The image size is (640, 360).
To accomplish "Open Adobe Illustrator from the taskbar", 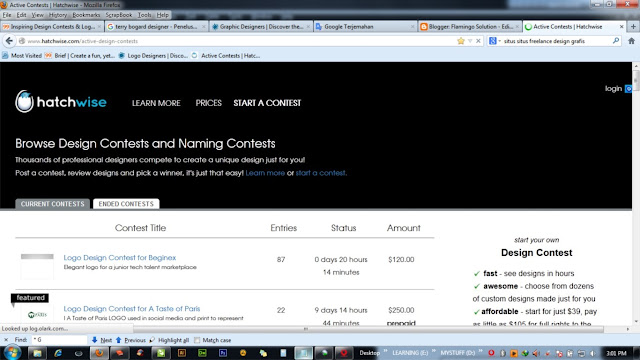I will pyautogui.click(x=182, y=353).
